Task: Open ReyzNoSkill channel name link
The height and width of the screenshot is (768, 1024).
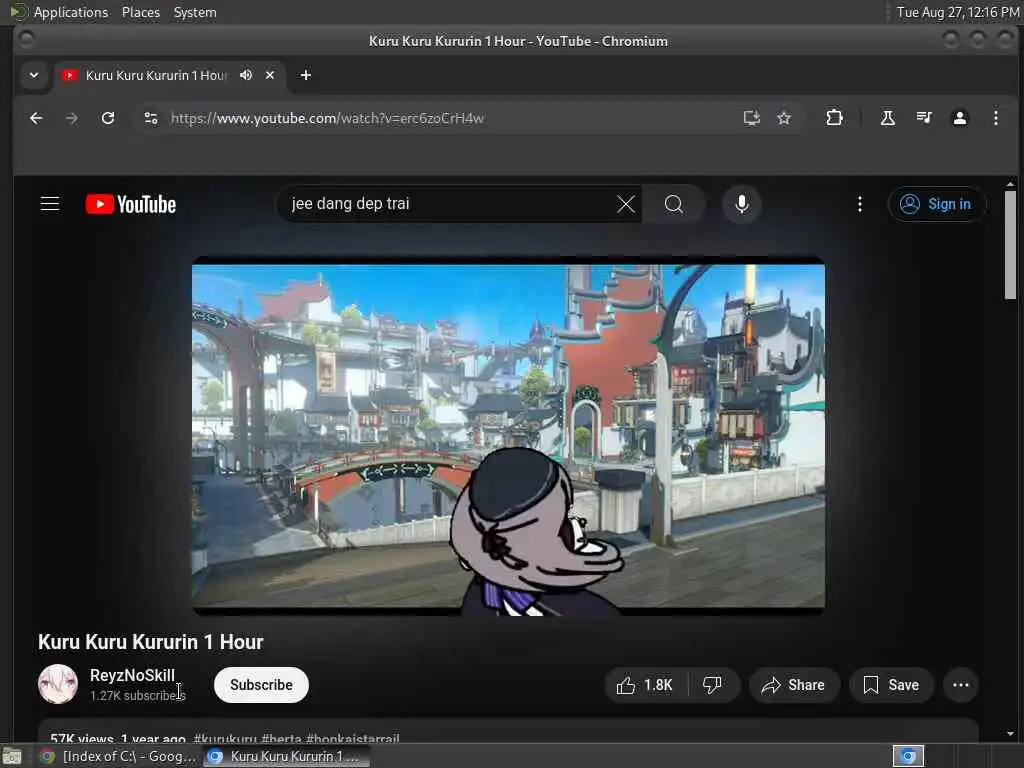Action: 132,675
